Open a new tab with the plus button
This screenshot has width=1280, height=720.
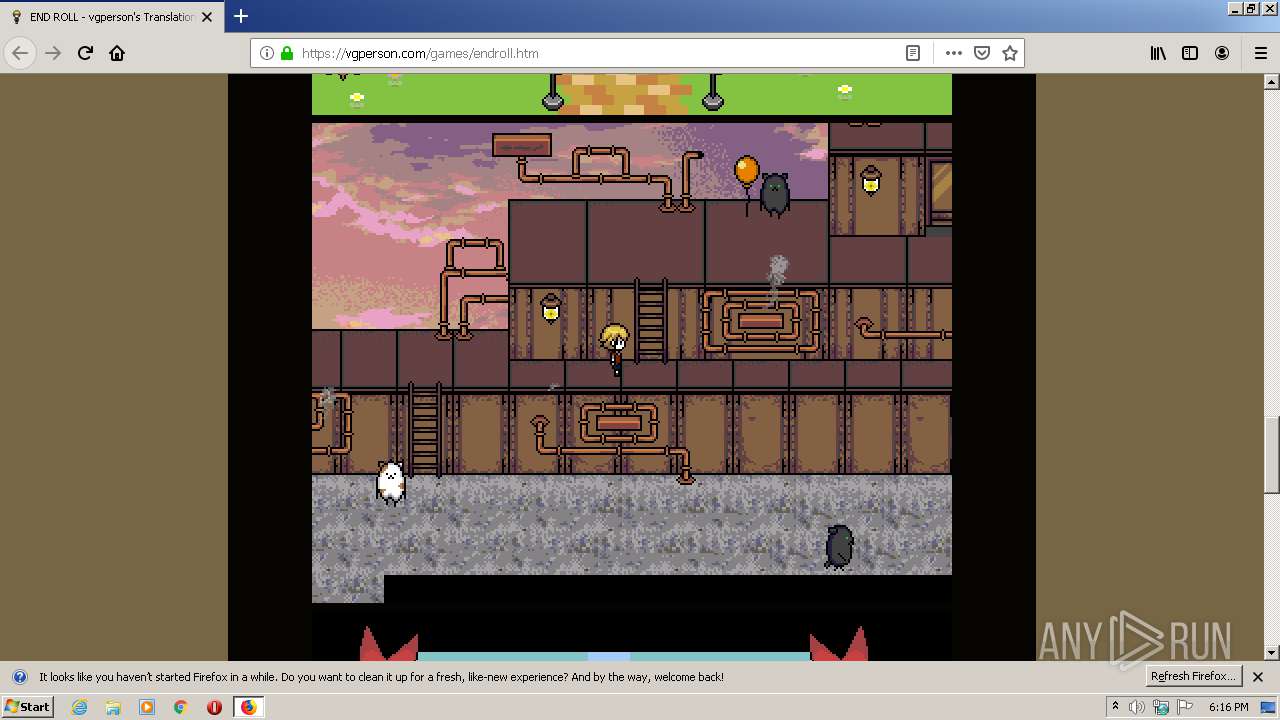tap(241, 16)
